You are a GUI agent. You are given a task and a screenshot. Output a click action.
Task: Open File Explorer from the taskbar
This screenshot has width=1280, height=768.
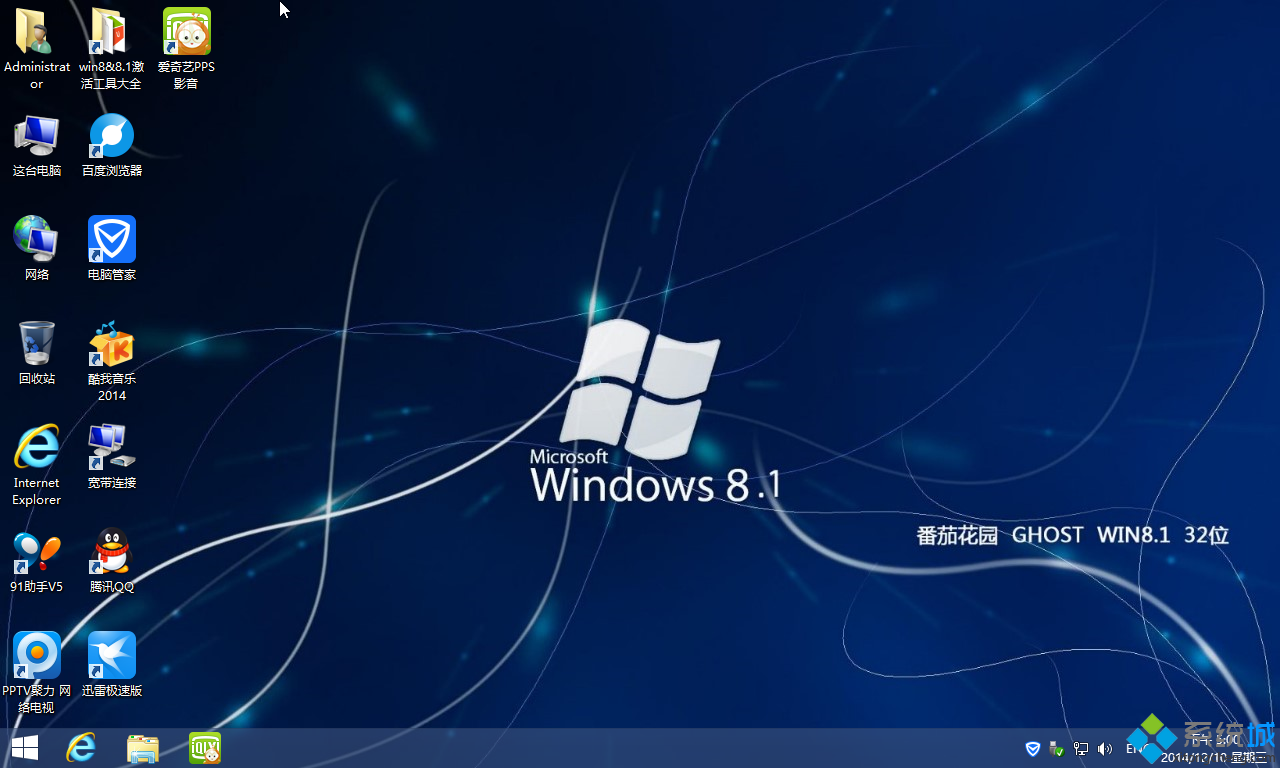(142, 747)
